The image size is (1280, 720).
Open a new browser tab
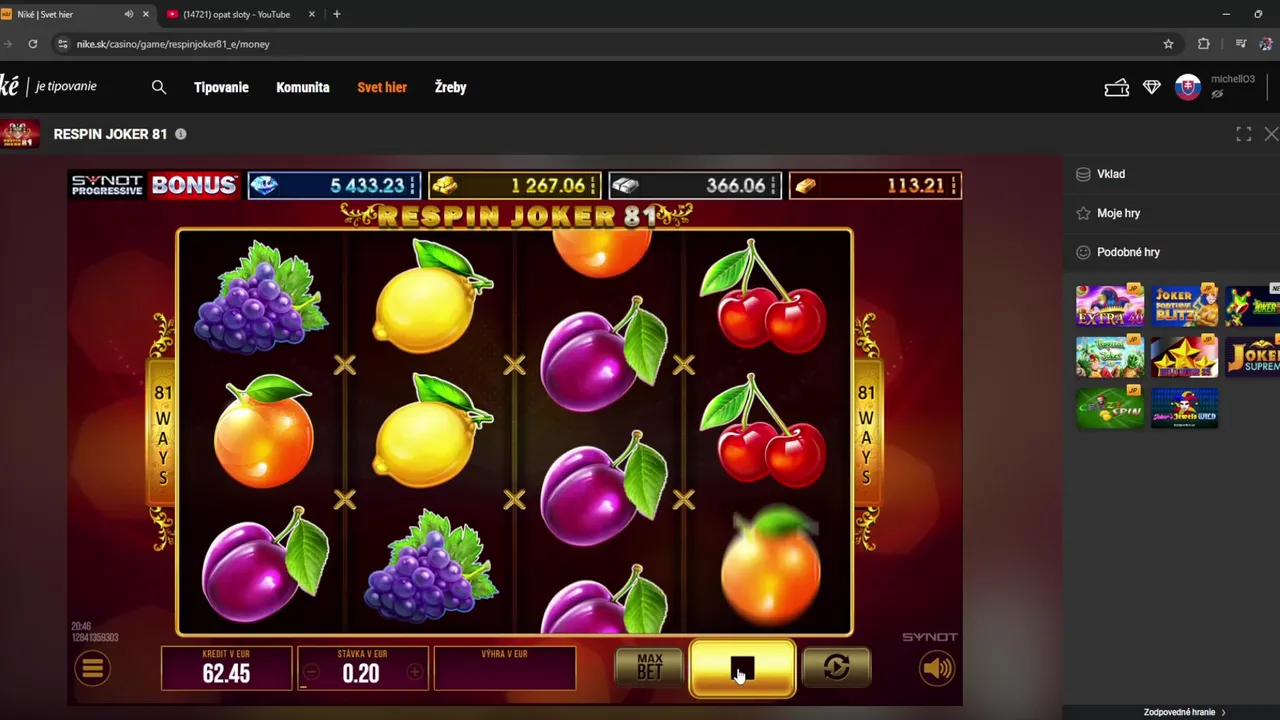point(336,14)
